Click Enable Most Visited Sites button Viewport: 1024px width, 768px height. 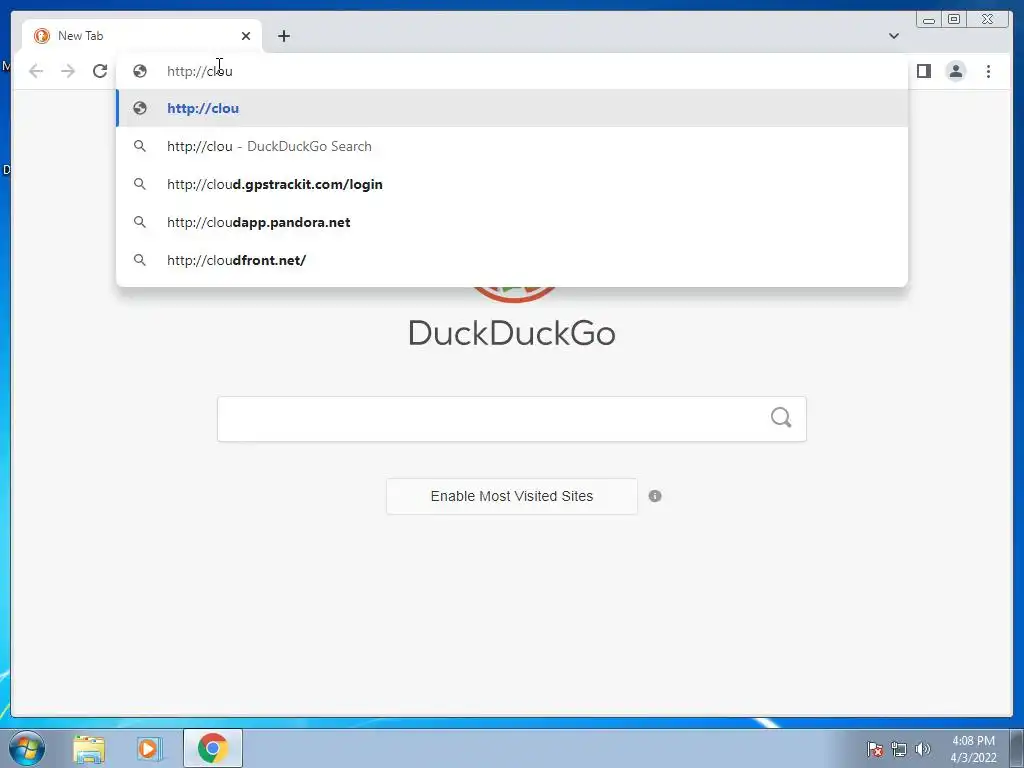pos(512,496)
